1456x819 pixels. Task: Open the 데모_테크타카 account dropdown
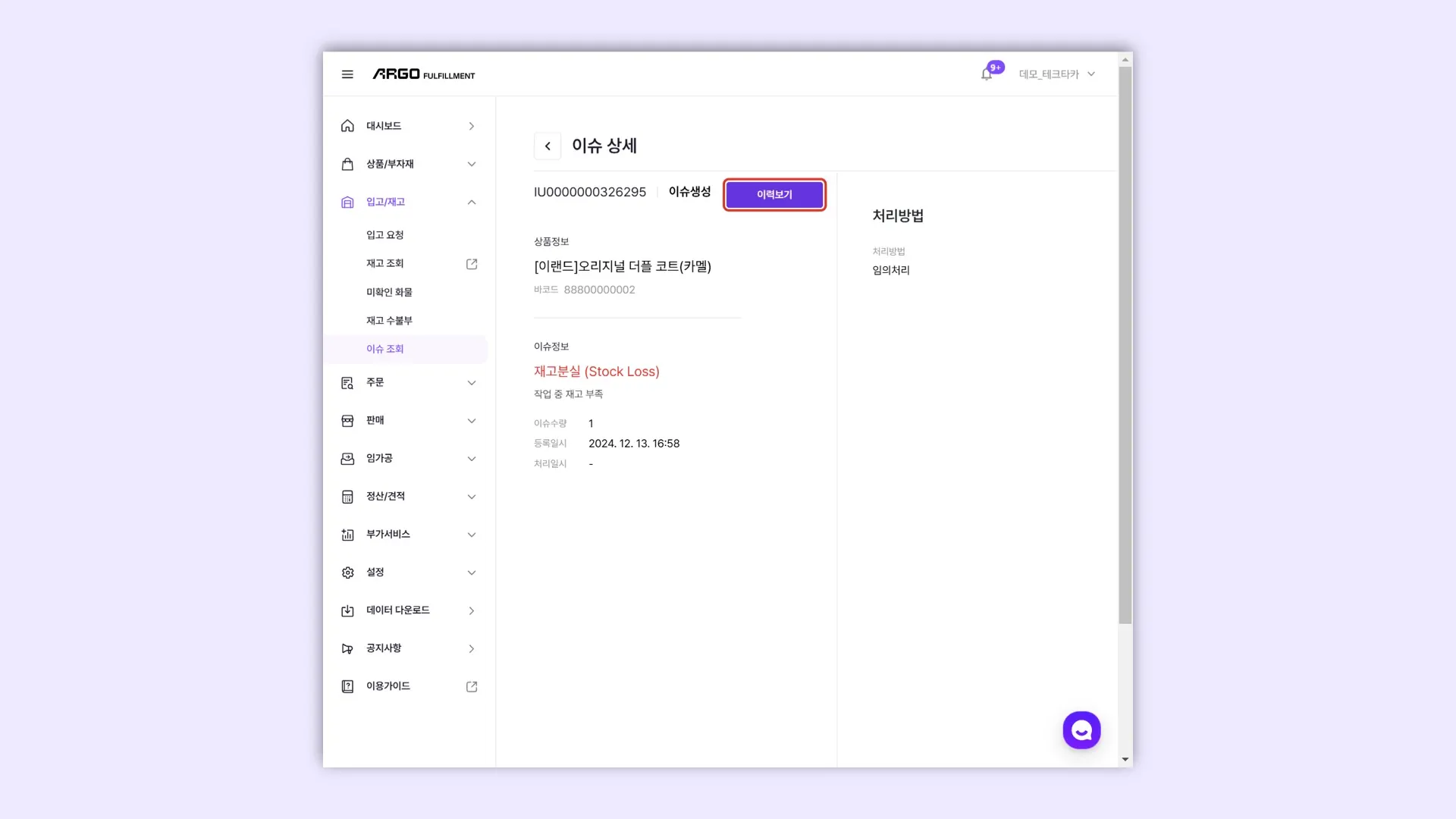click(1056, 74)
